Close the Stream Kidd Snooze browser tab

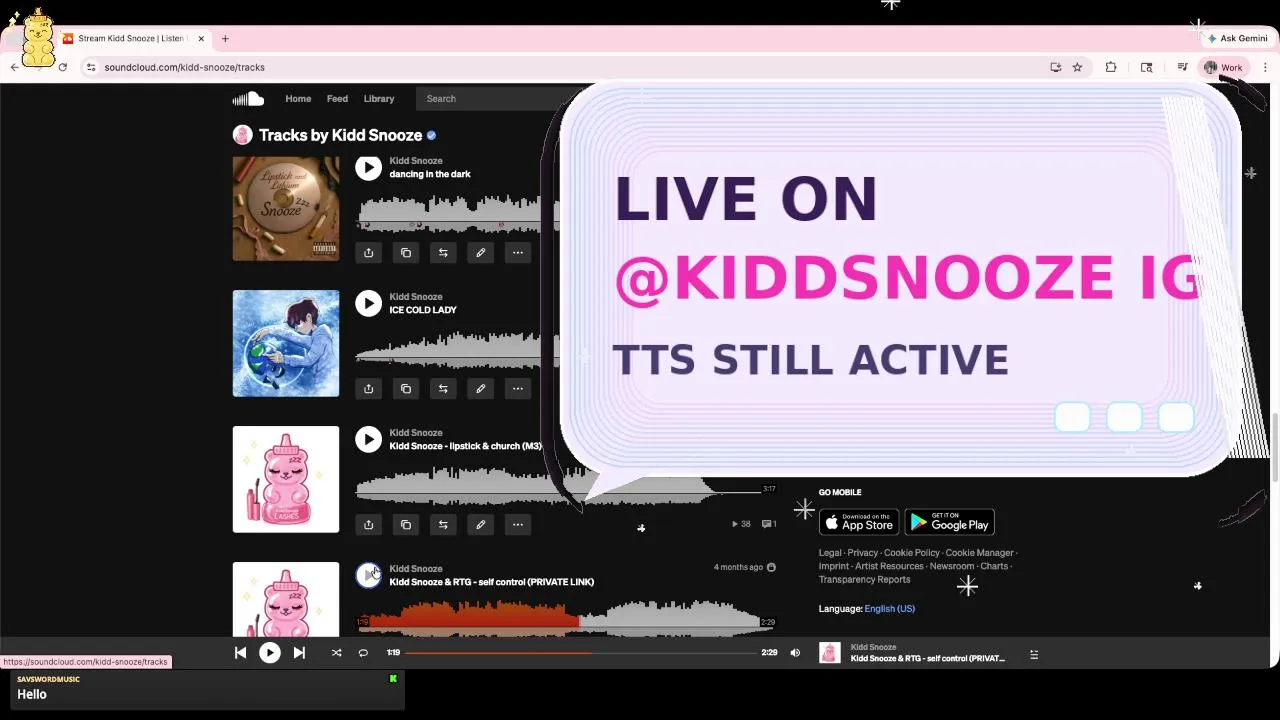pos(201,39)
